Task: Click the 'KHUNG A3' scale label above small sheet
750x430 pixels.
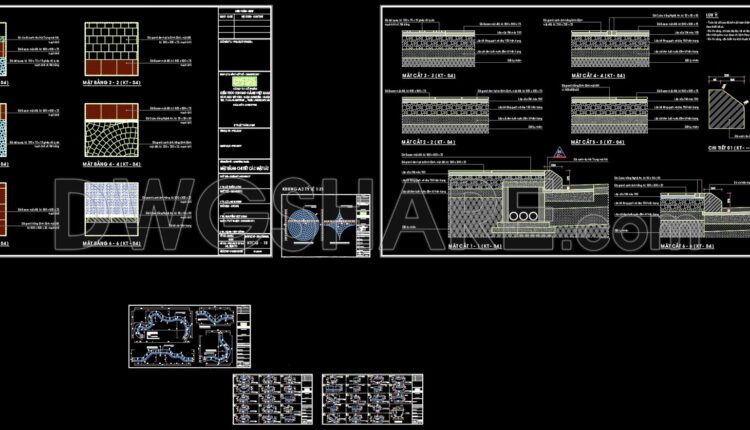Action: coord(303,189)
